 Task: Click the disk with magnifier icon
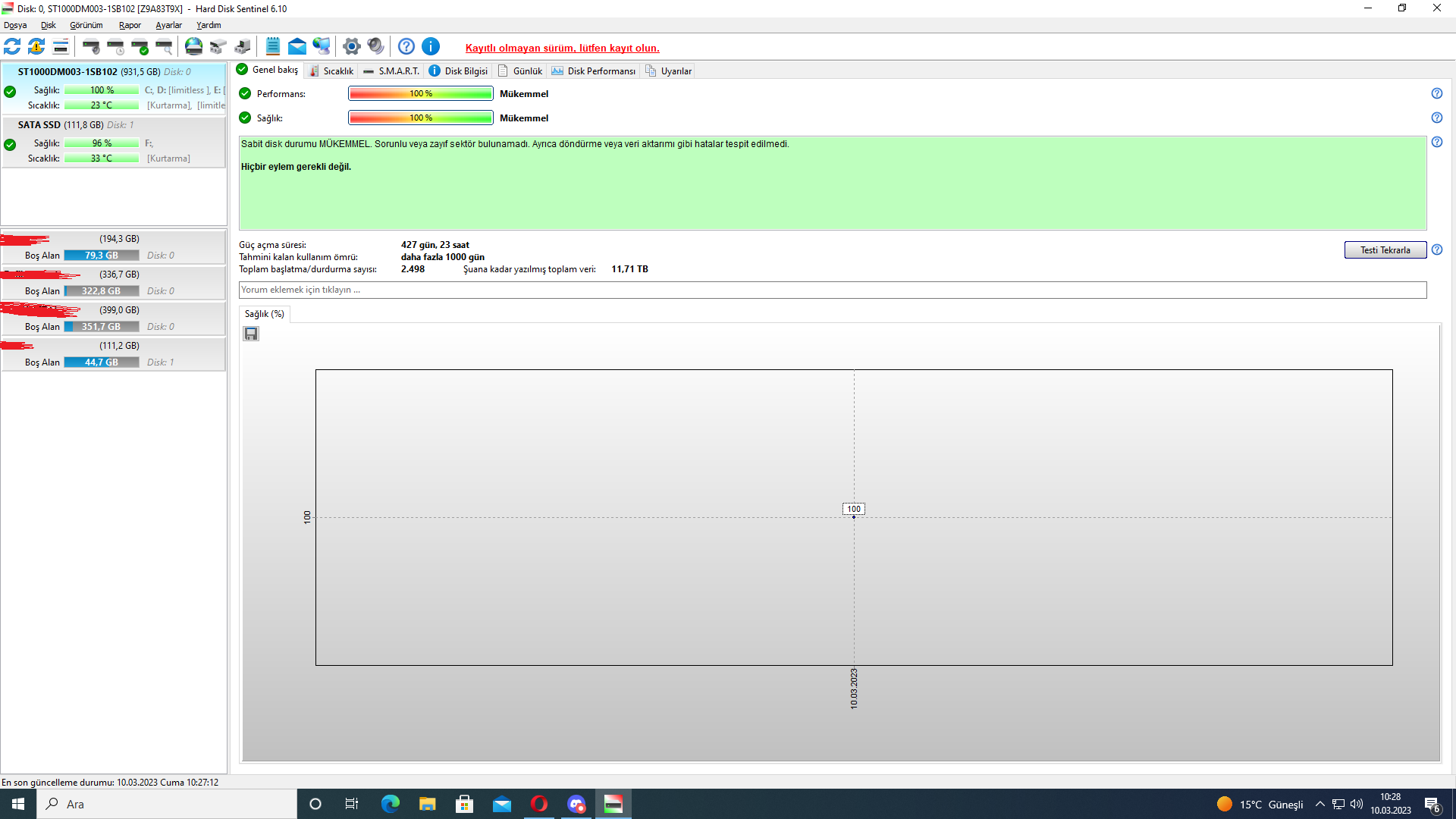(x=164, y=46)
